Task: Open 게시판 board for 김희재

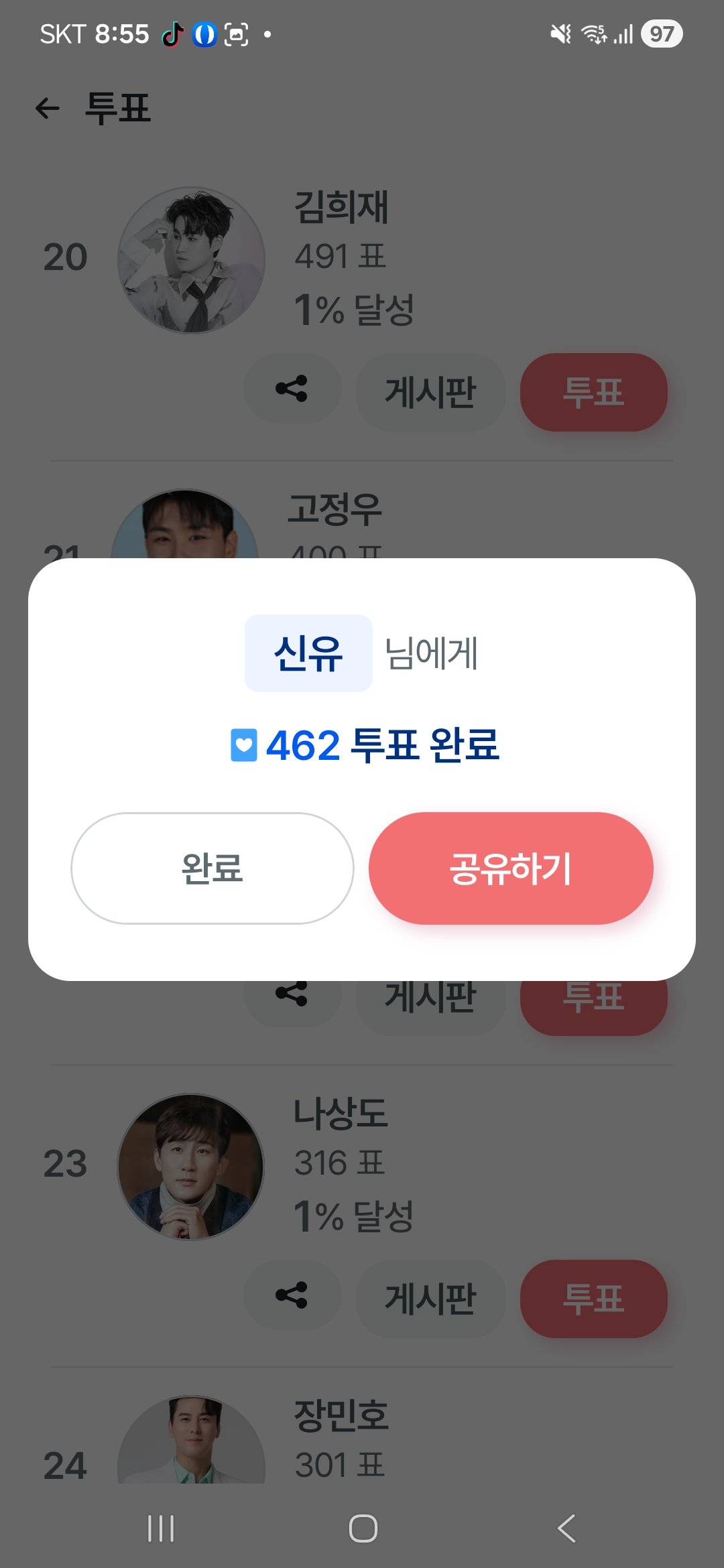Action: (430, 392)
